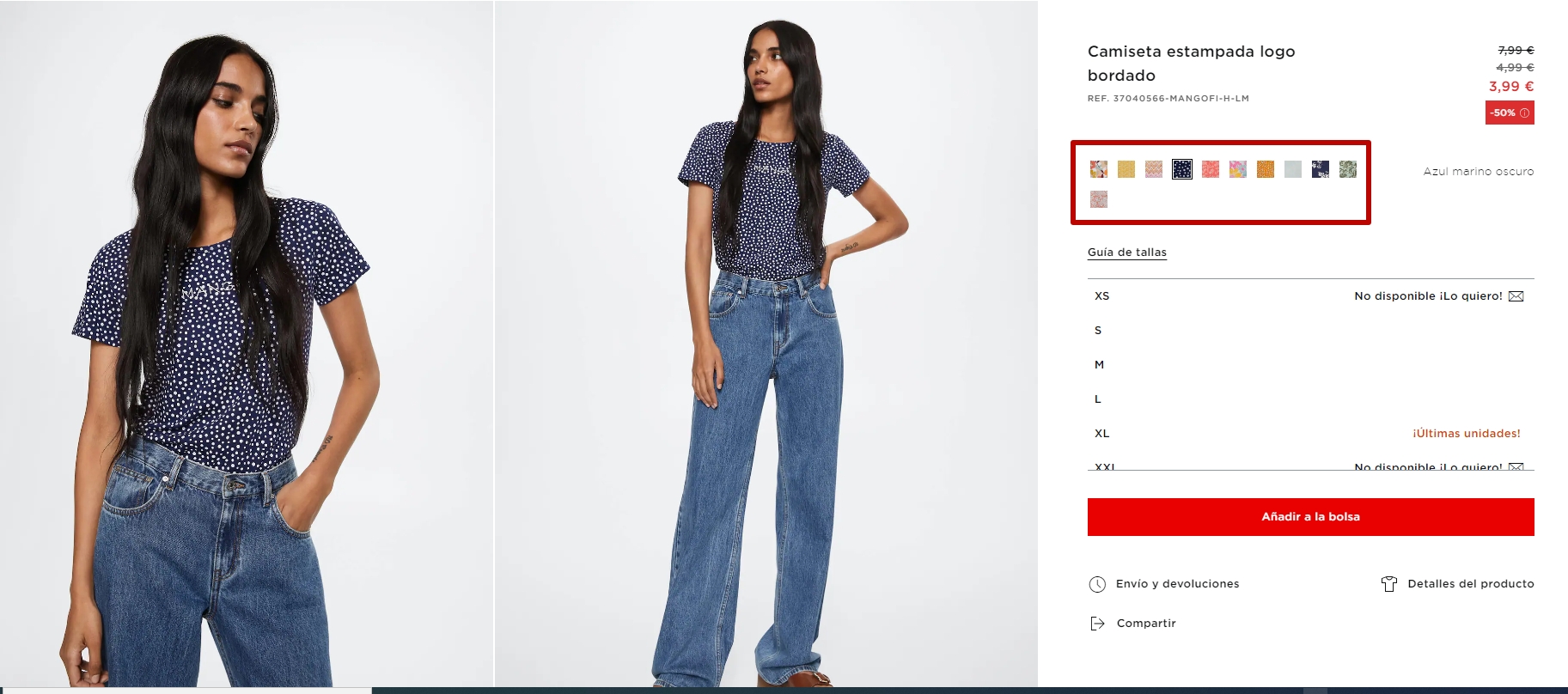Image resolution: width=1568 pixels, height=694 pixels.
Task: Select the dark navy polka dot swatch
Action: tap(1182, 169)
